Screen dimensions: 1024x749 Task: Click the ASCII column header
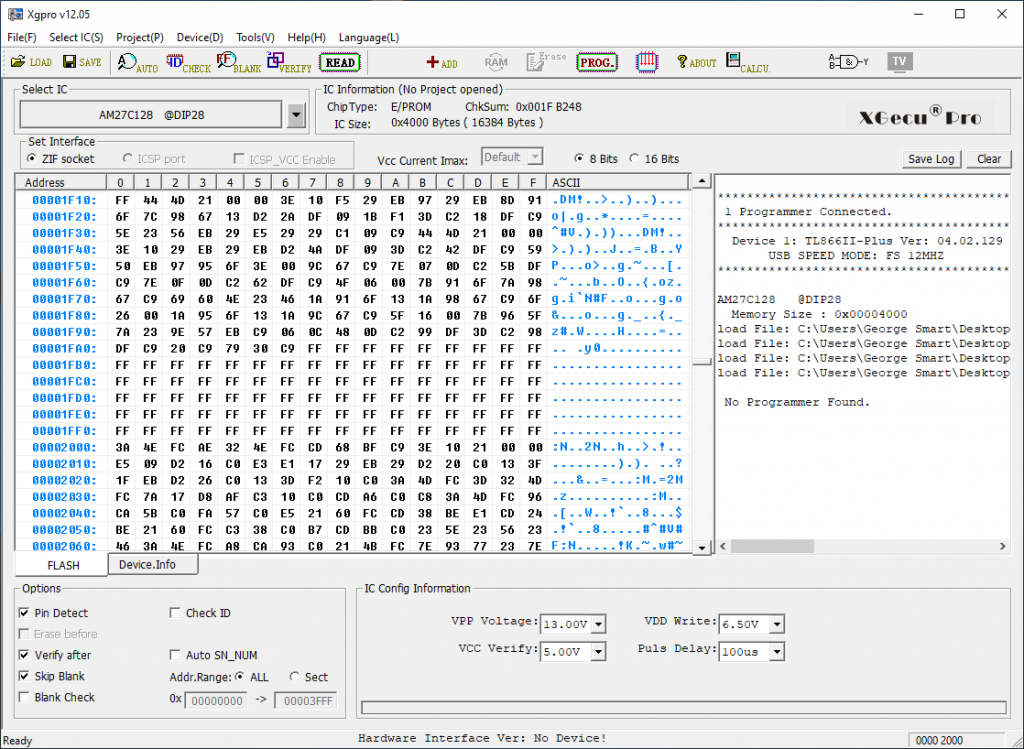coord(618,183)
